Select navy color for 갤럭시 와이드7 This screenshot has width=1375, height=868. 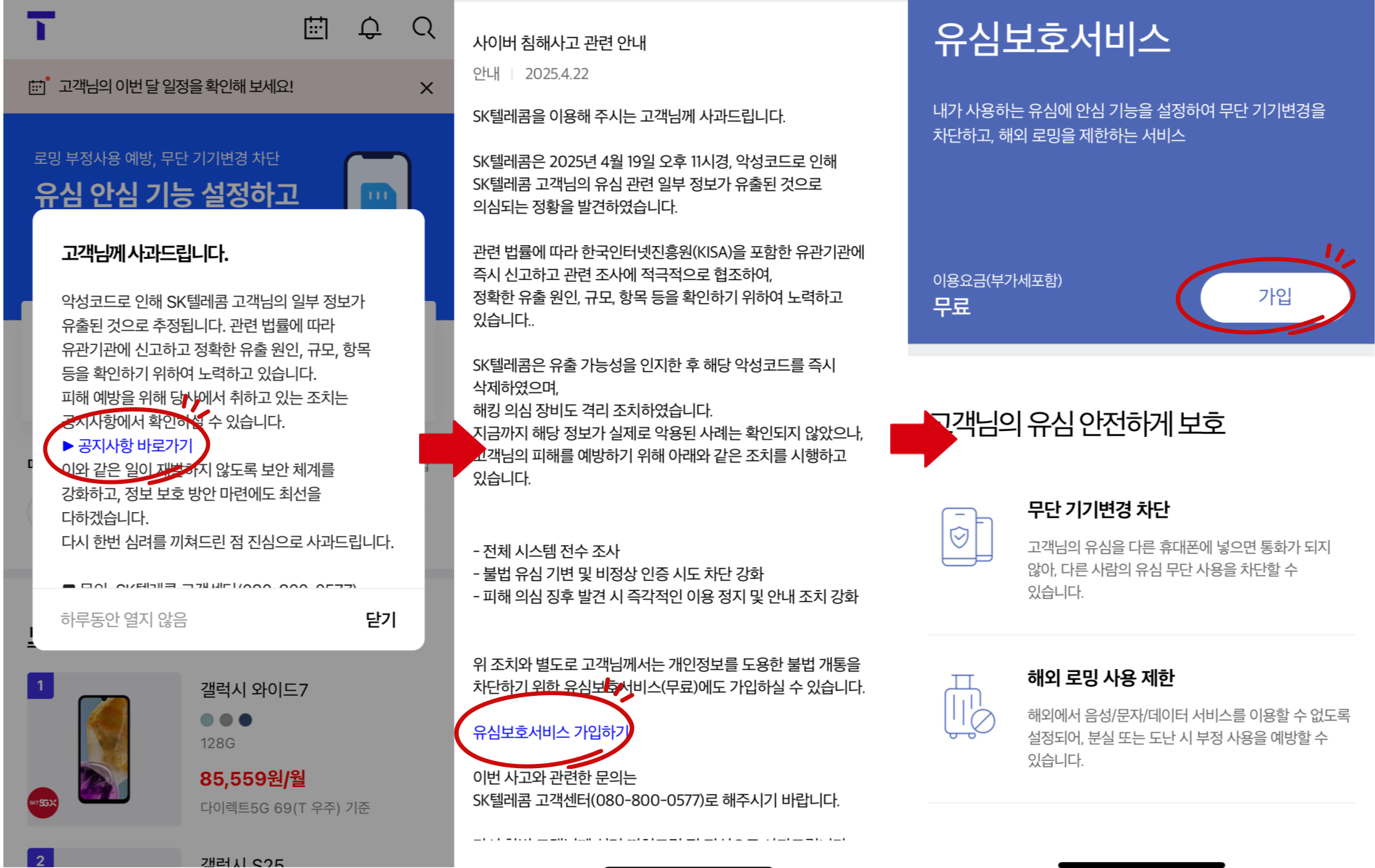(245, 720)
